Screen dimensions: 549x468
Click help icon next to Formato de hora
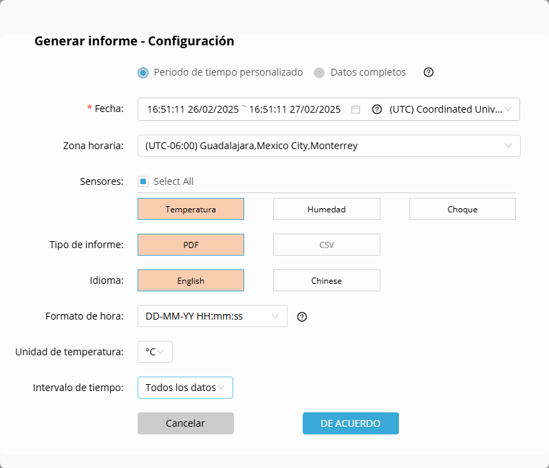tap(302, 317)
